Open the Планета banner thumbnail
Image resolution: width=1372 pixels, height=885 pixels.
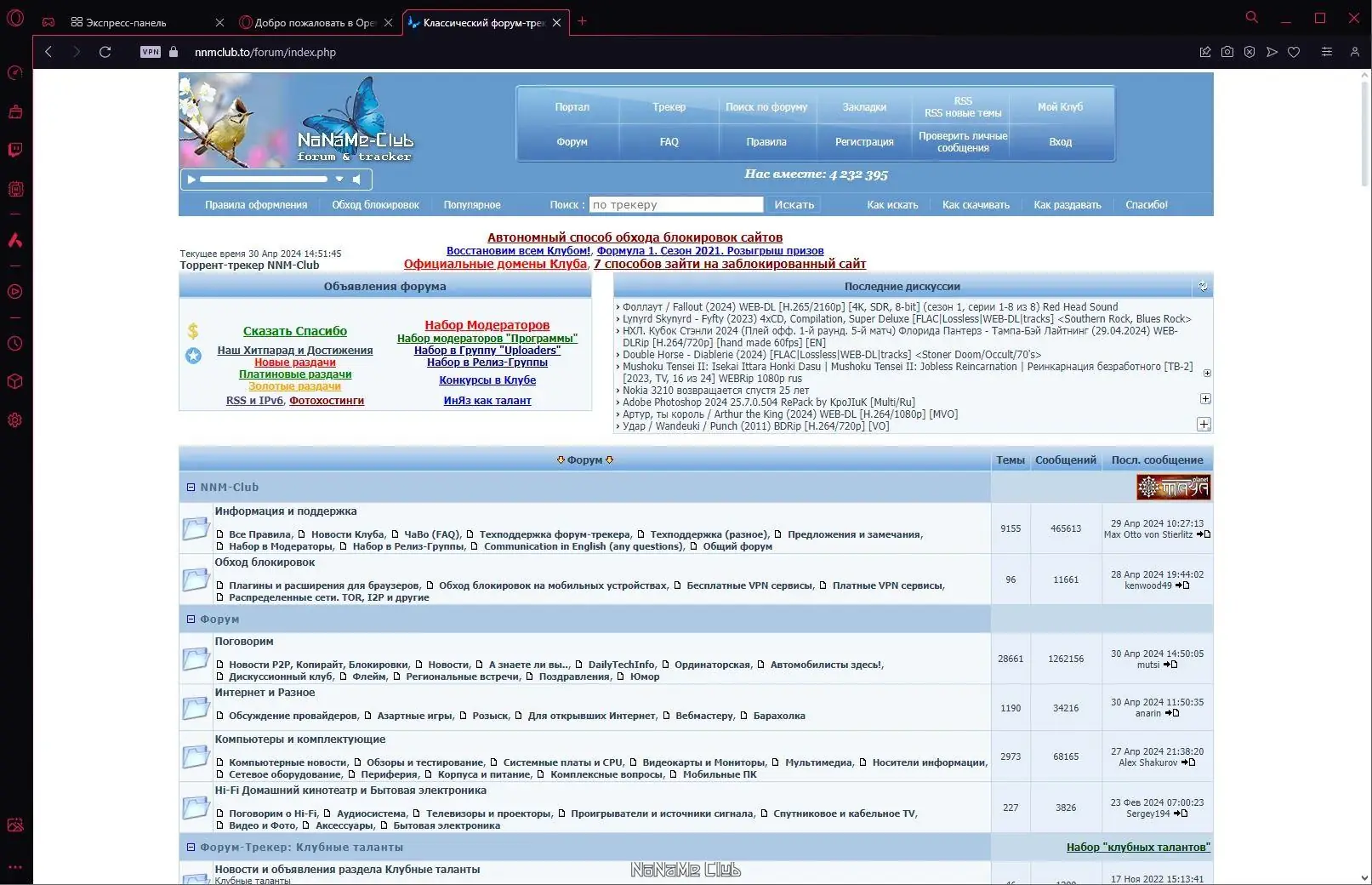tap(1174, 487)
